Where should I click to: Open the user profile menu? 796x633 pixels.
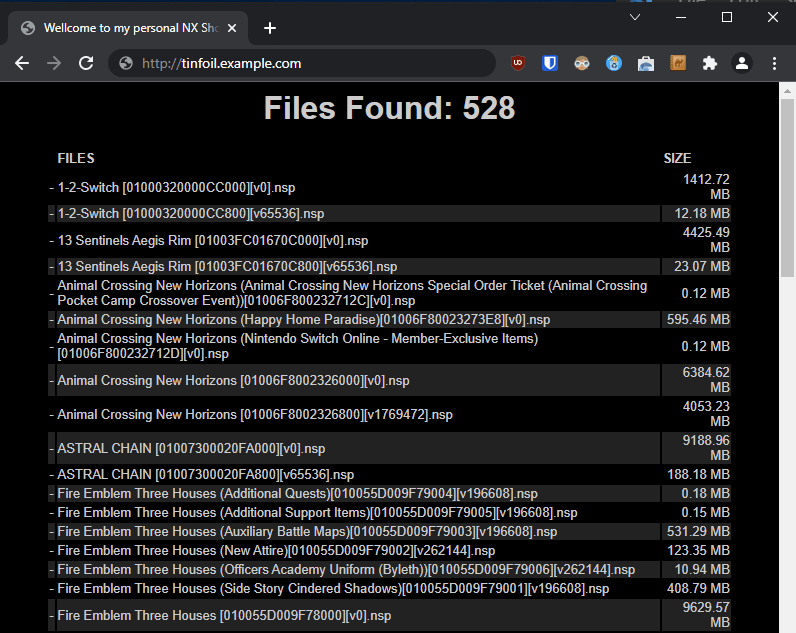tap(742, 63)
